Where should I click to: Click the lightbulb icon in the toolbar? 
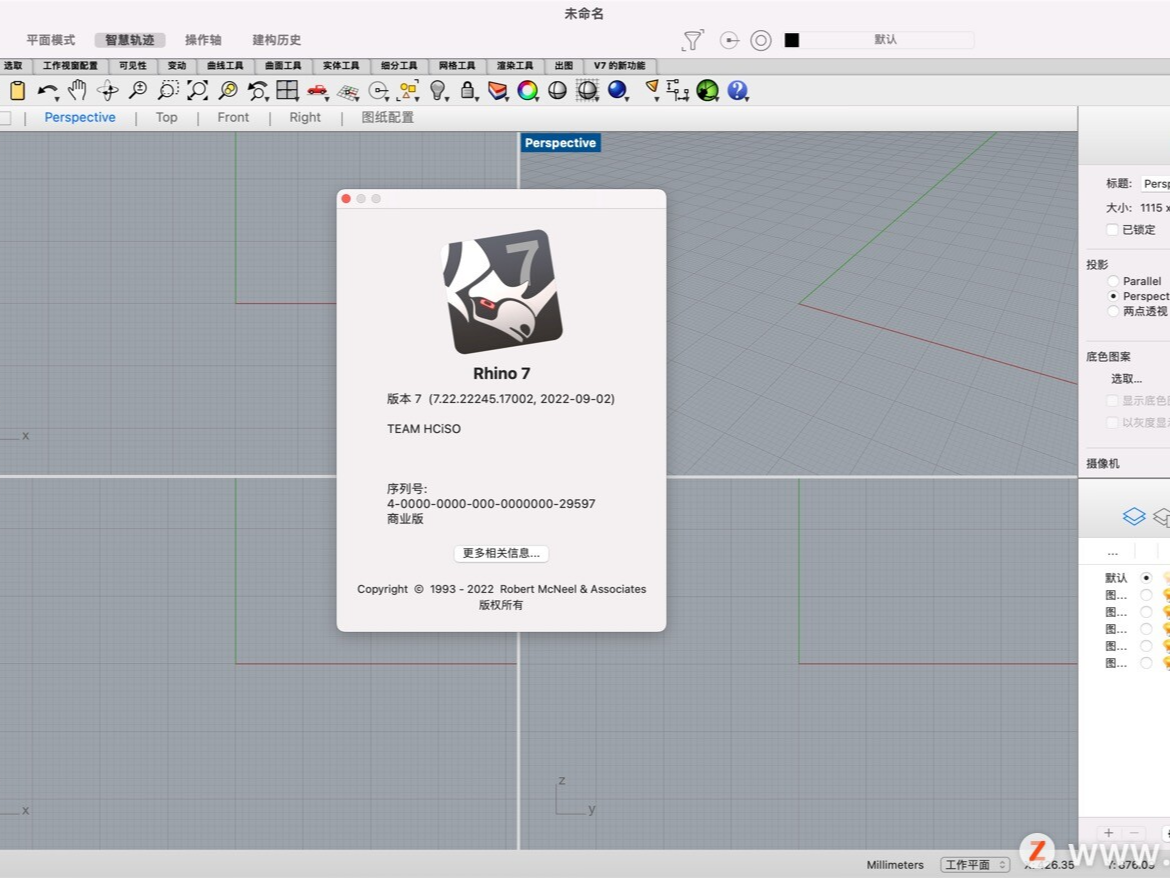pyautogui.click(x=438, y=91)
